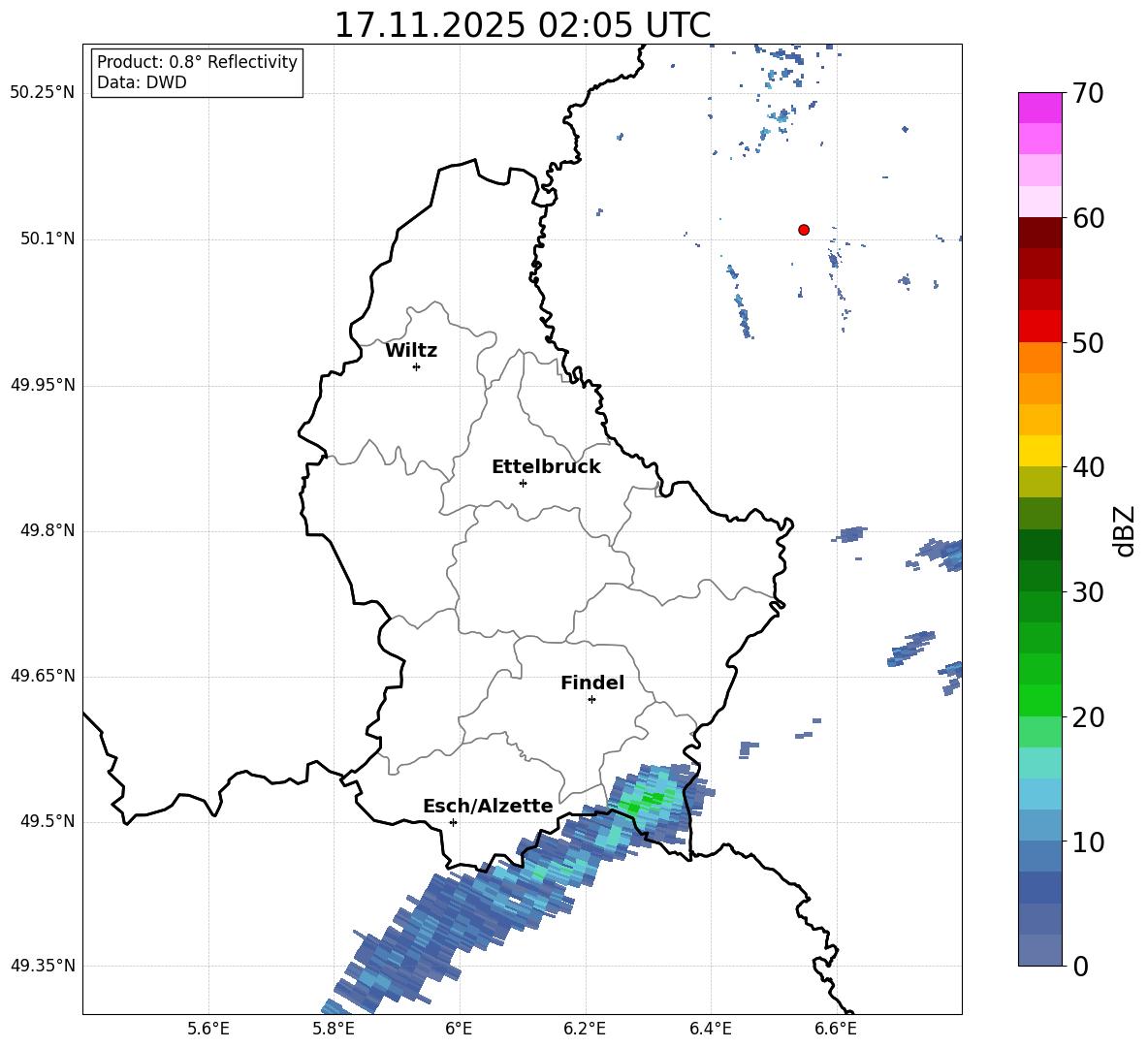
Task: Click the dark red swatch below 60
Action: pyautogui.click(x=1040, y=233)
